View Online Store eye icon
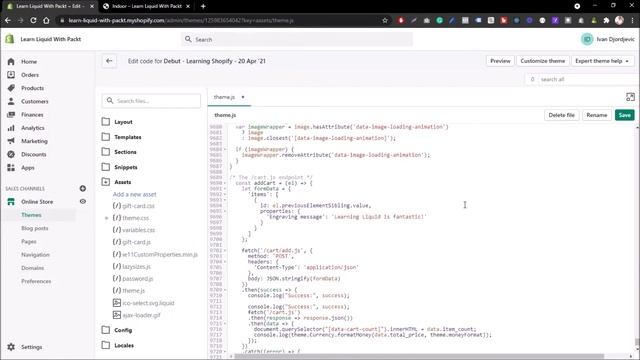The width and height of the screenshot is (640, 360). pyautogui.click(x=83, y=202)
